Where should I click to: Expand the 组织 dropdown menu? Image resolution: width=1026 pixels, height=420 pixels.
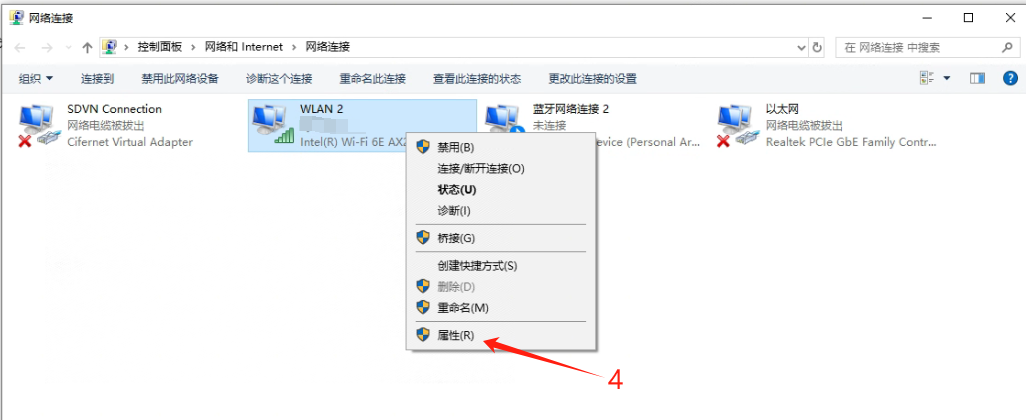[36, 79]
